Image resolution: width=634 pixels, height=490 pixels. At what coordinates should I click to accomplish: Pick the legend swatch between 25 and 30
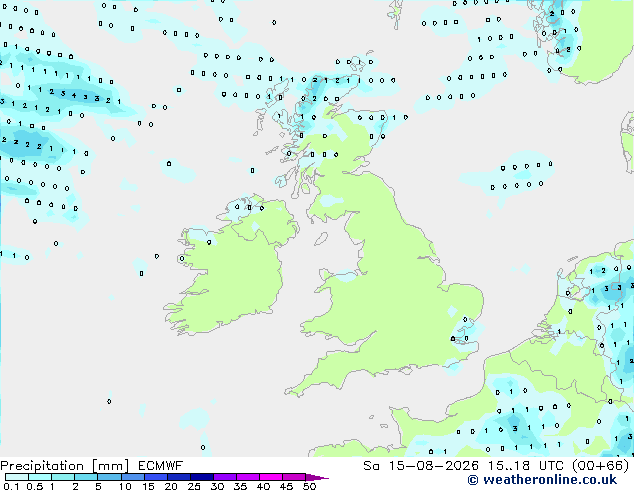pos(202,477)
